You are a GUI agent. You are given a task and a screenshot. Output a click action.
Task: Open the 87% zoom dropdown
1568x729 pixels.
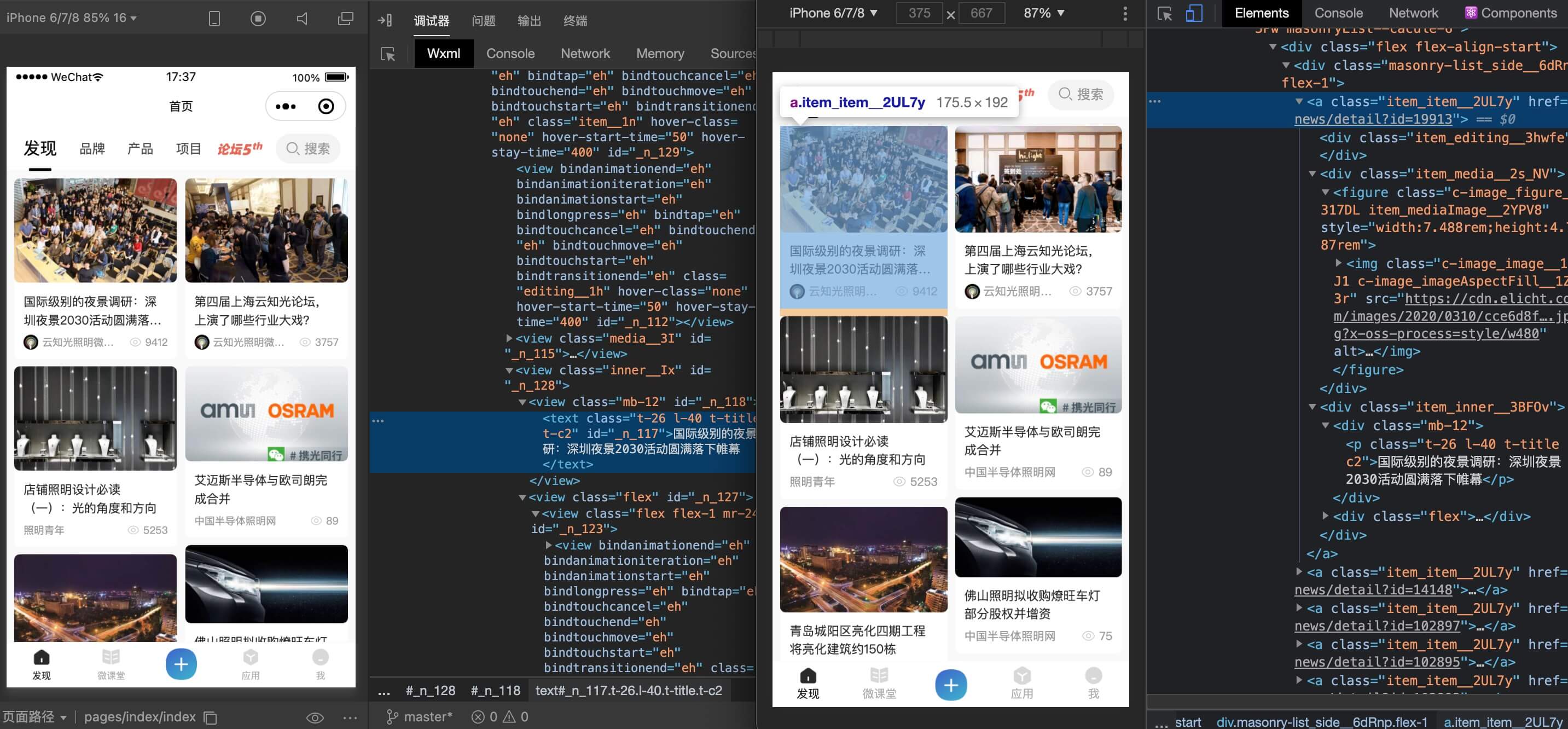[1043, 13]
